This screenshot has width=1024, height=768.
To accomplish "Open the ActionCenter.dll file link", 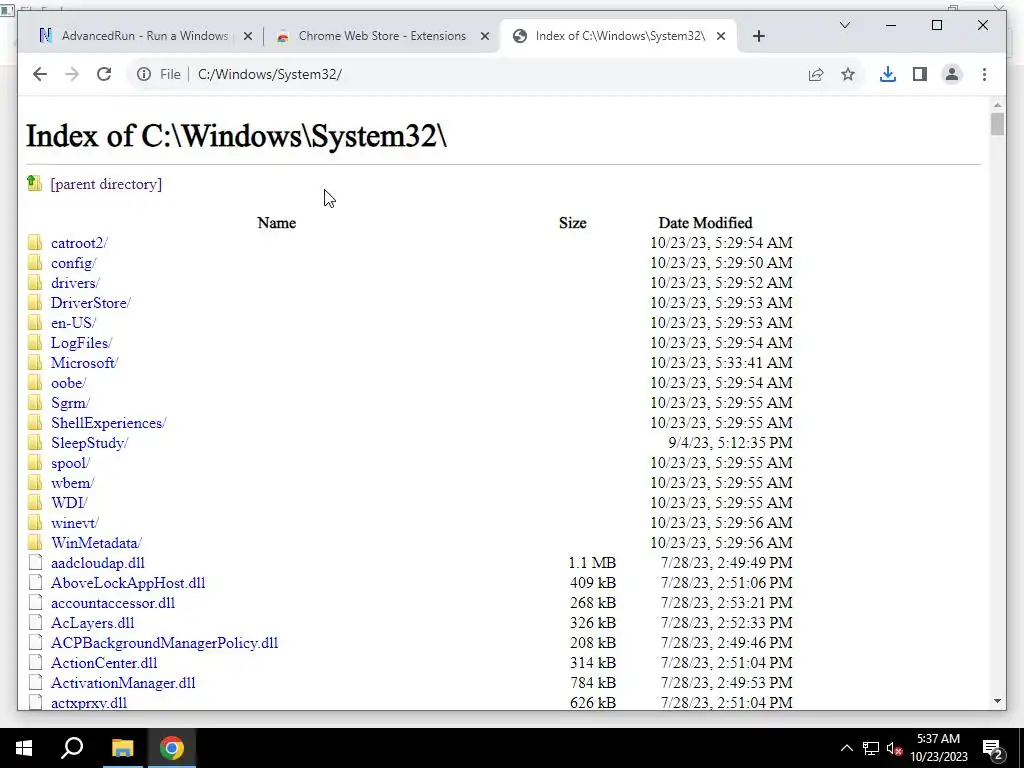I will click(x=104, y=663).
